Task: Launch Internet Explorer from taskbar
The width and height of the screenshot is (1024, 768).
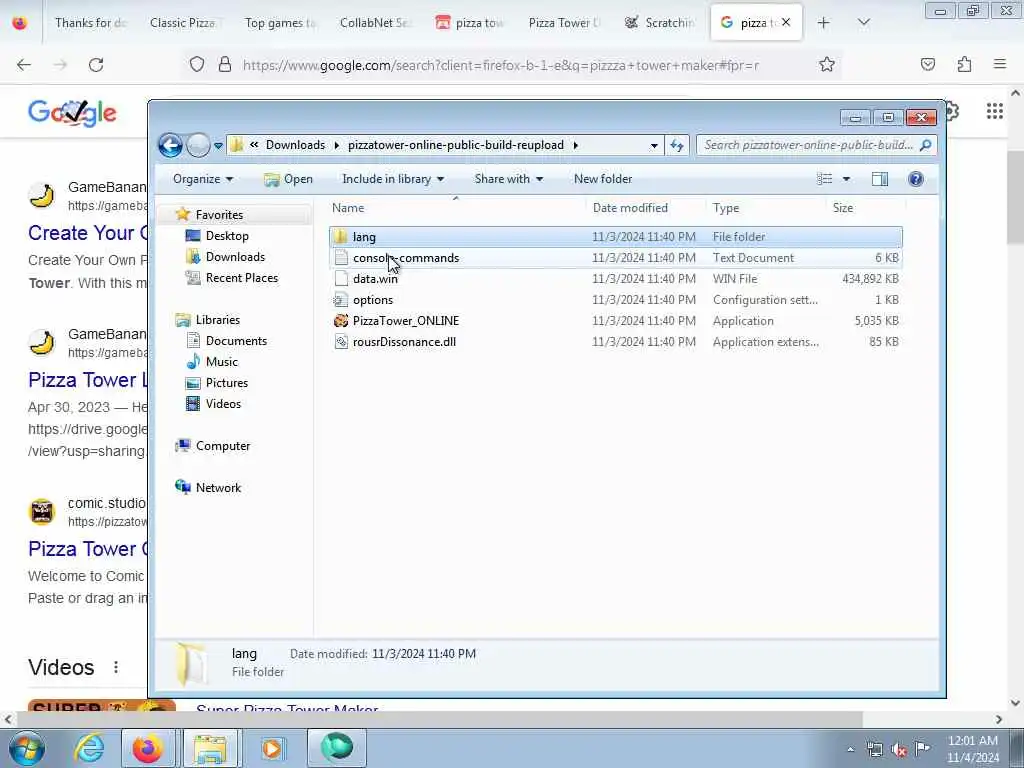Action: pos(88,748)
